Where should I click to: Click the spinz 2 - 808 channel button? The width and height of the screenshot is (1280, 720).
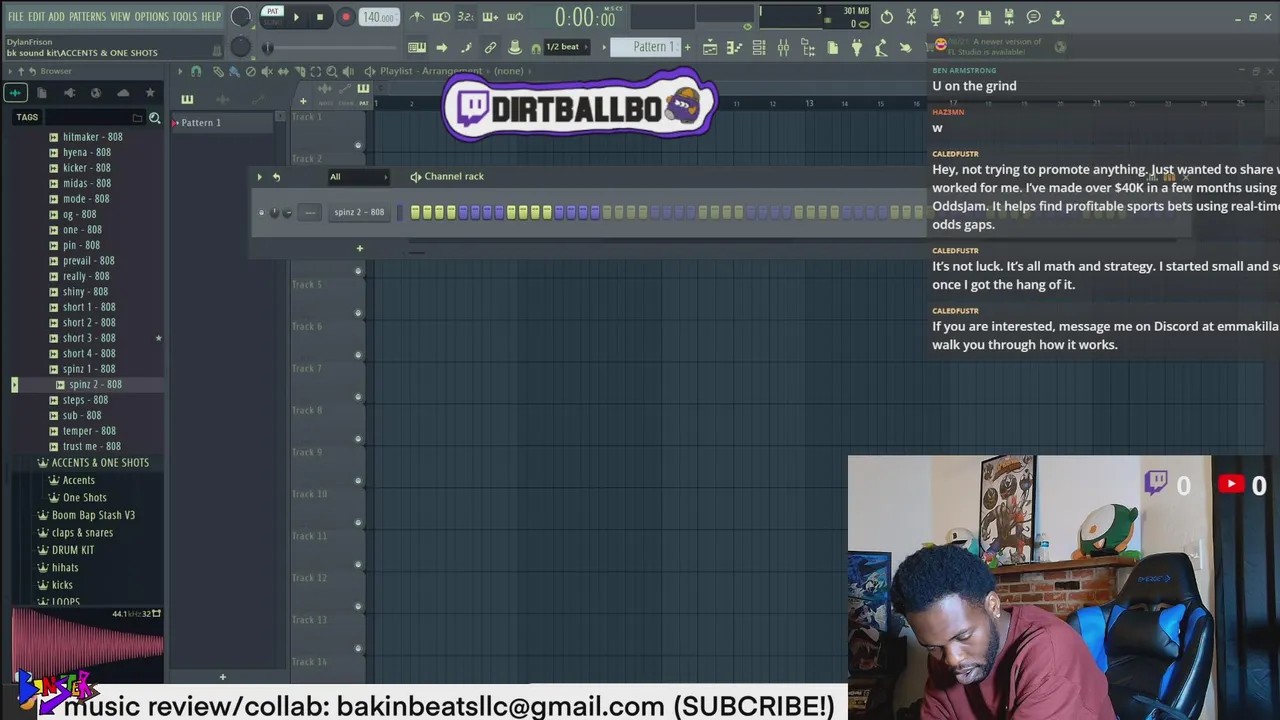pos(359,212)
